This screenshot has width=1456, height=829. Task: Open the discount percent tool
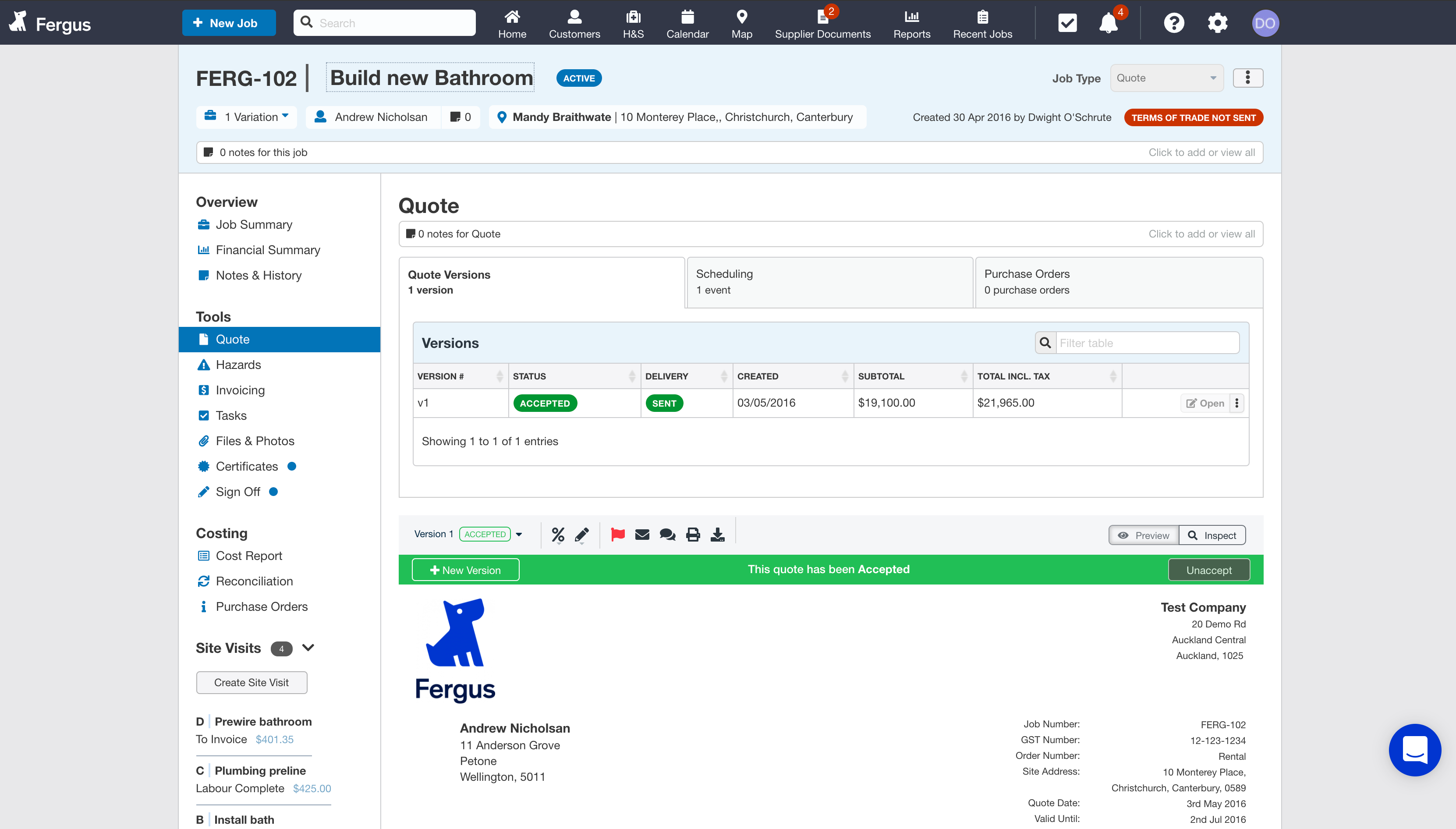click(x=558, y=534)
